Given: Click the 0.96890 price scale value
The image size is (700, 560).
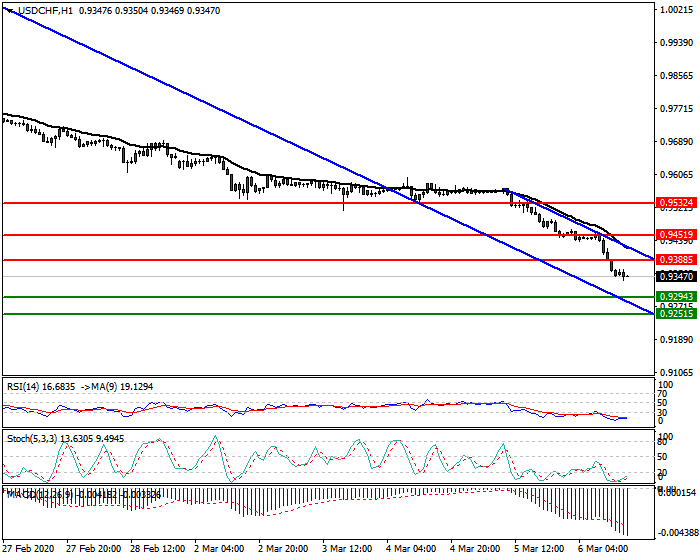Looking at the screenshot, I should (677, 142).
